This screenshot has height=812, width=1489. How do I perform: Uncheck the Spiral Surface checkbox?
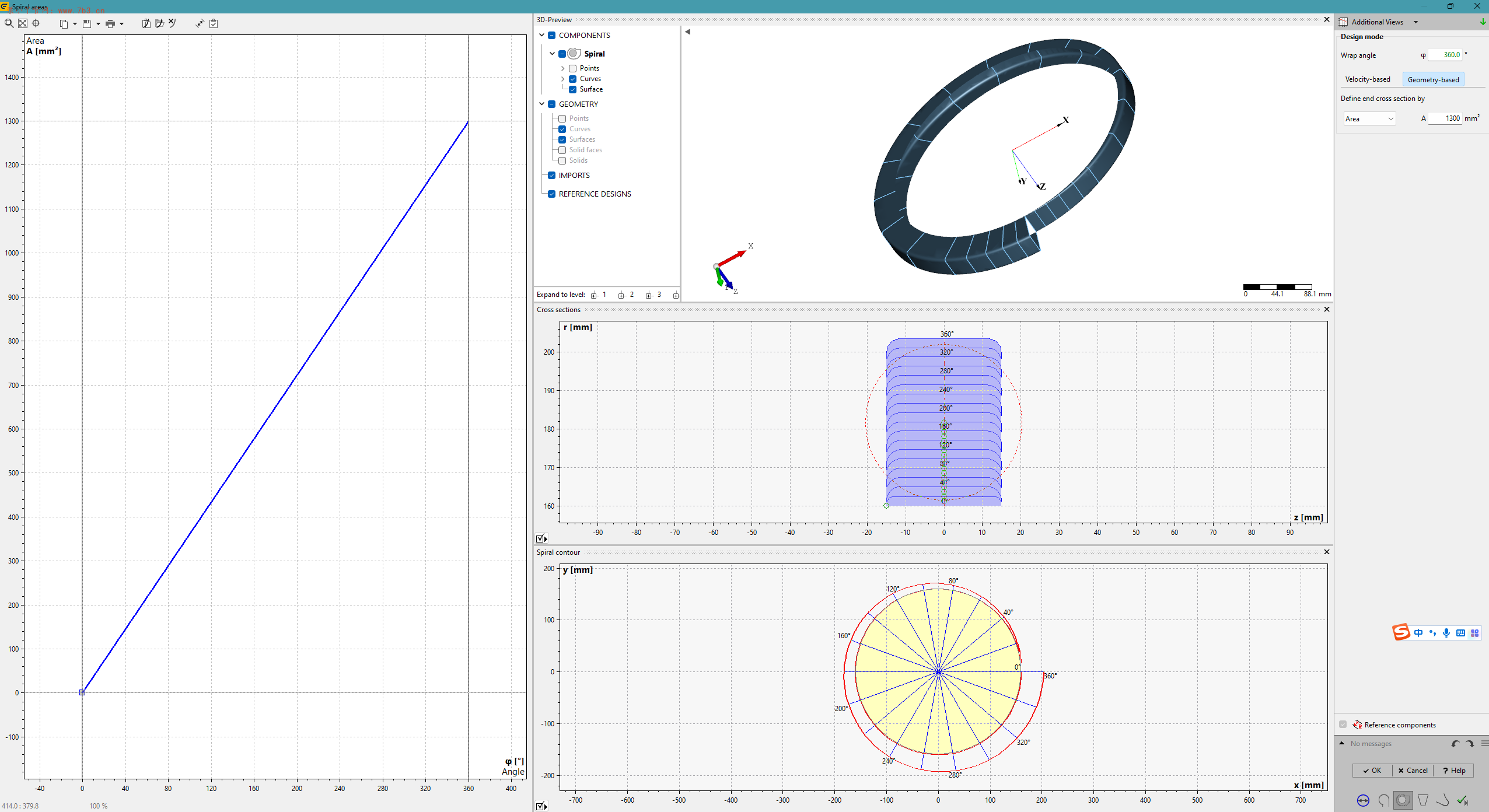(x=573, y=89)
